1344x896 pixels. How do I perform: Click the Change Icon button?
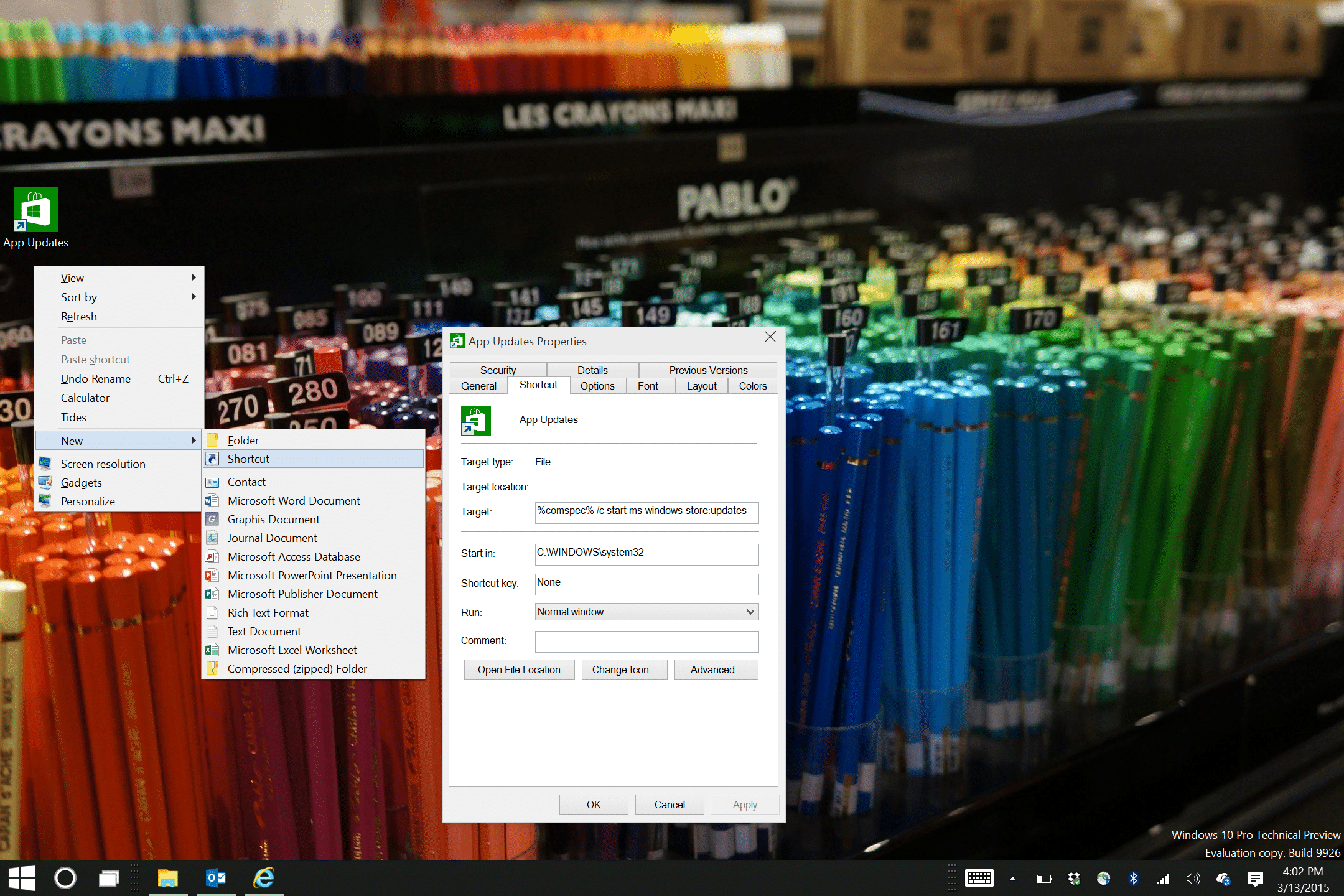point(624,670)
